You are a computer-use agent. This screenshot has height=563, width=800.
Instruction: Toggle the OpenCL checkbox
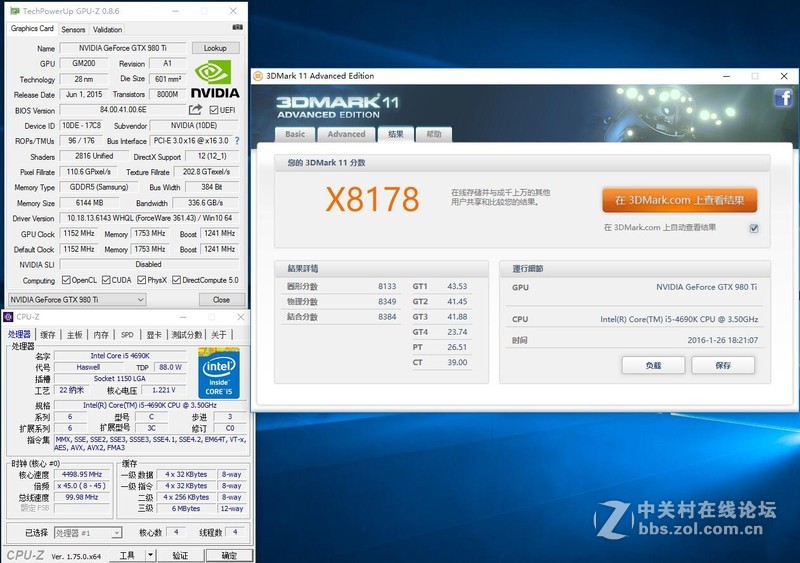66,280
